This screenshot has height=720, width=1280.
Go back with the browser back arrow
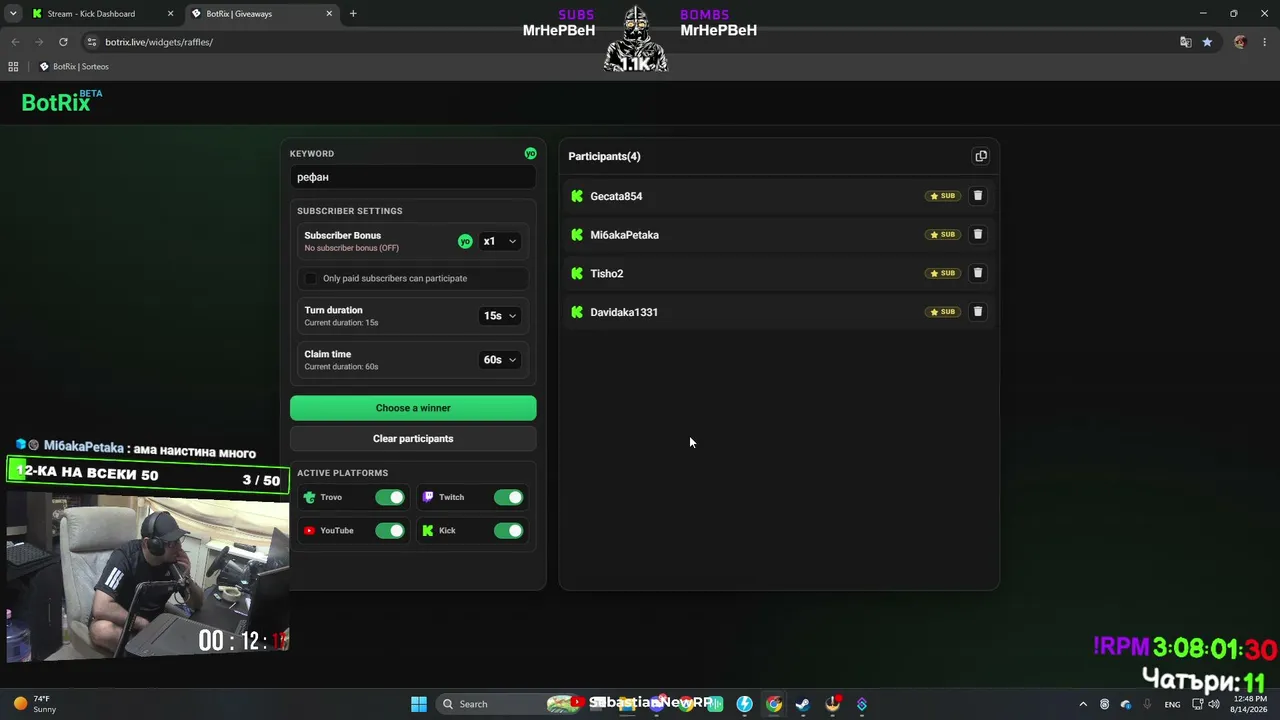[15, 42]
